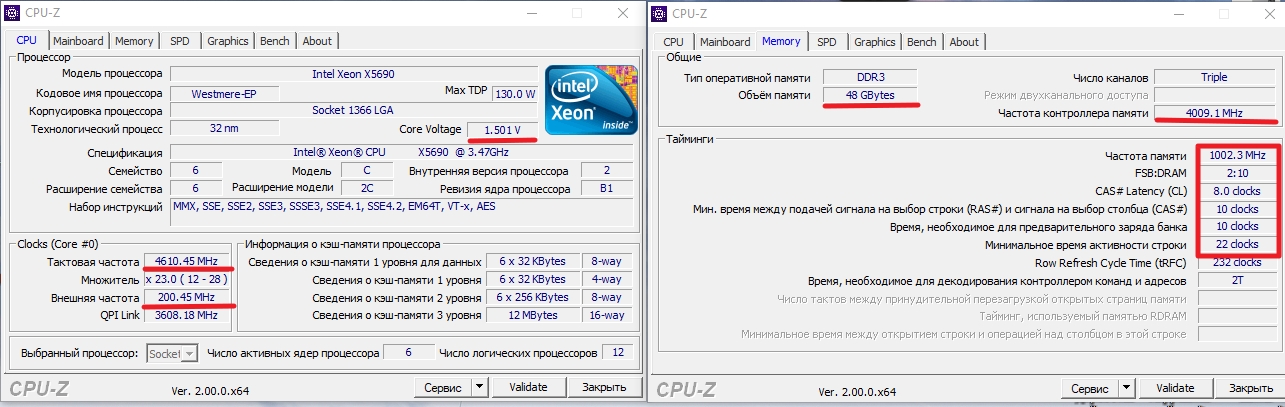Viewport: 1285px width, 407px height.
Task: Open Bench tab in right CPU-Z window
Action: click(x=921, y=42)
